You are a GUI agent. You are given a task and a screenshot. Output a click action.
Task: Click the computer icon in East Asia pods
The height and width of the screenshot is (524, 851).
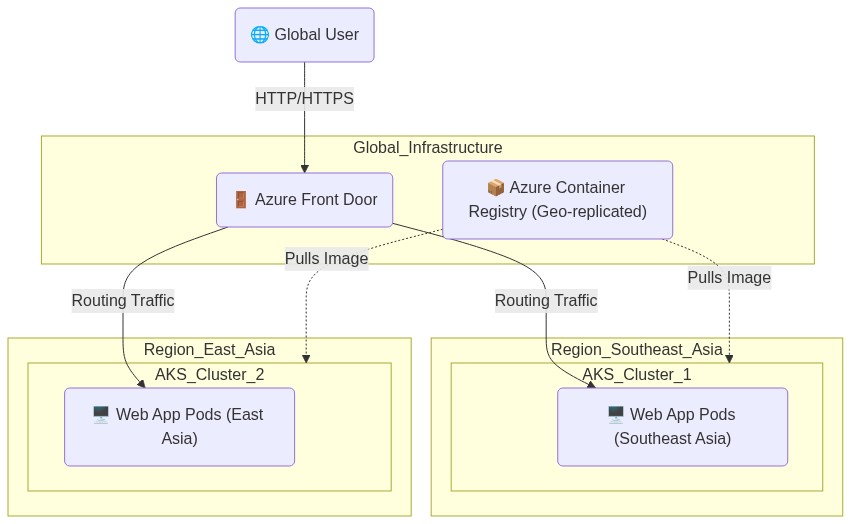coord(101,415)
